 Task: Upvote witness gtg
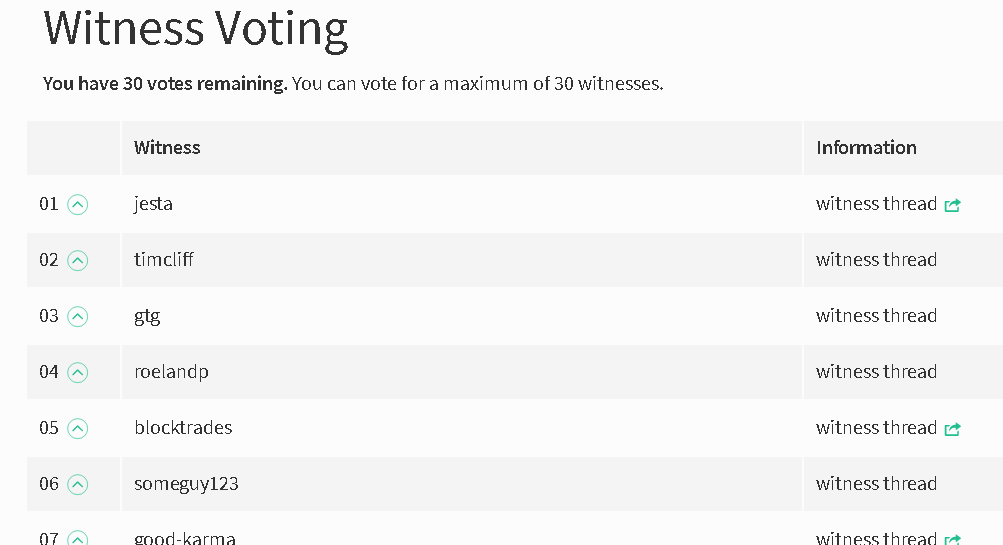tap(77, 317)
